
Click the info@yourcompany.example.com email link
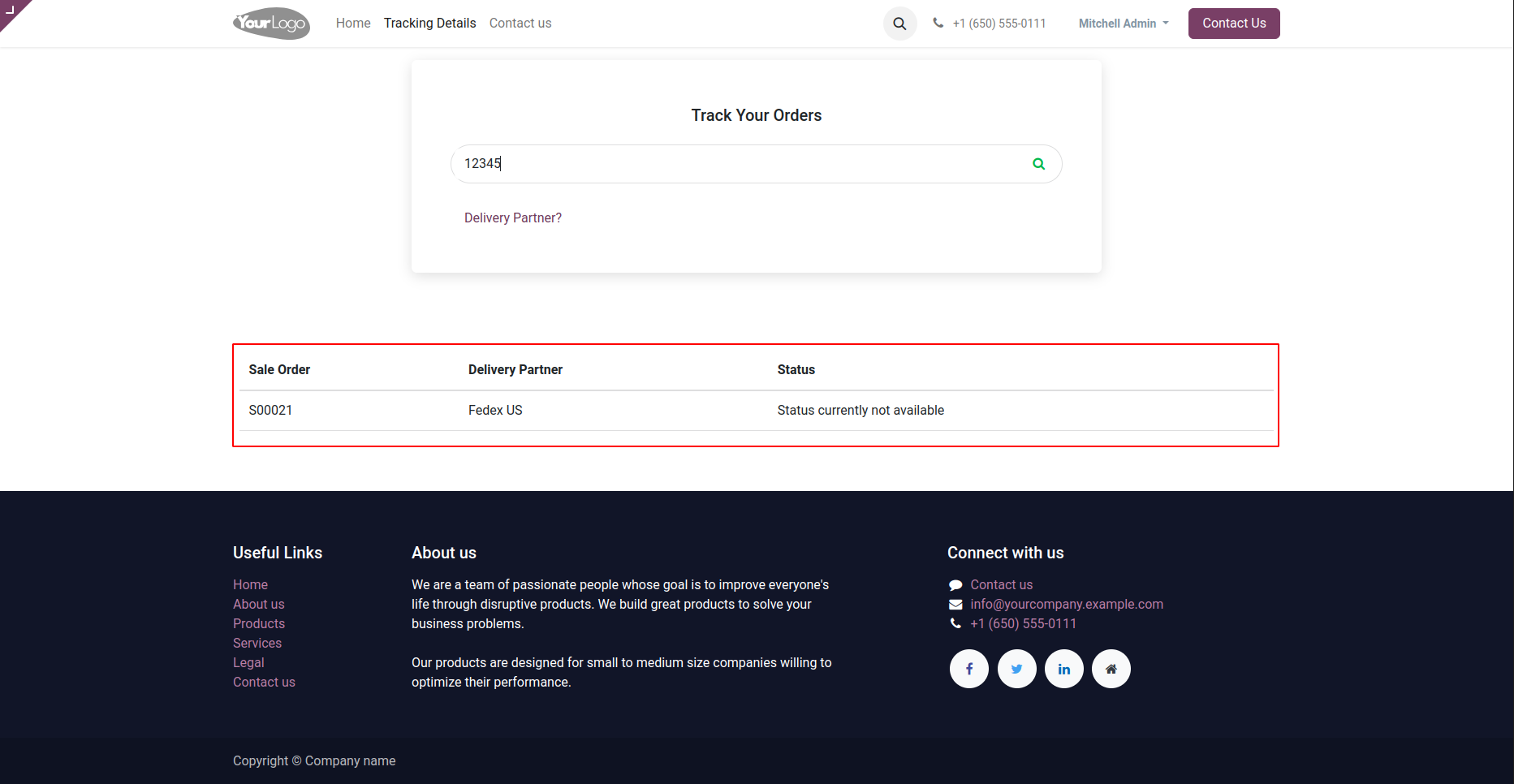point(1067,604)
